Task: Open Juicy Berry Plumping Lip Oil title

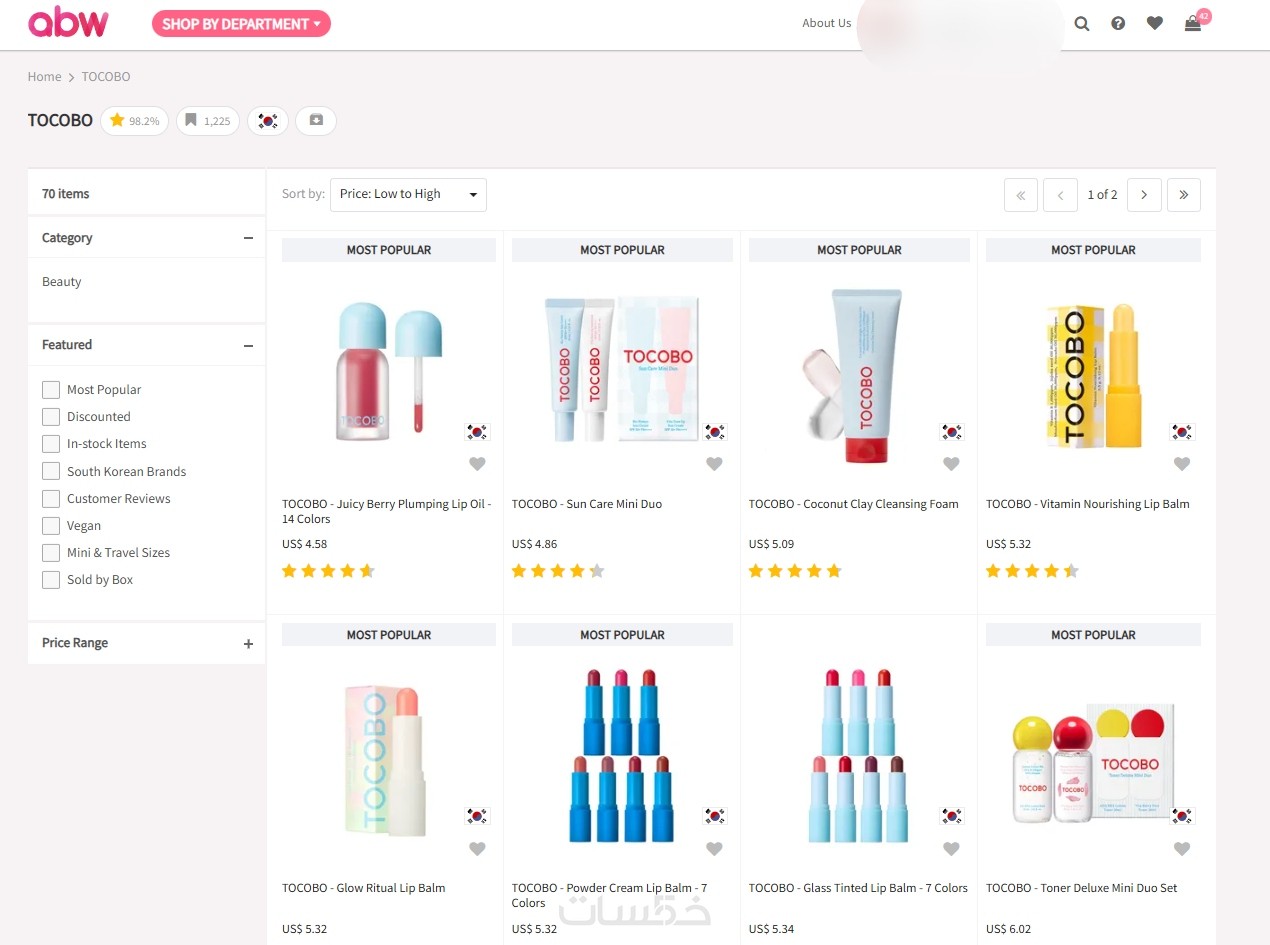Action: coord(387,511)
